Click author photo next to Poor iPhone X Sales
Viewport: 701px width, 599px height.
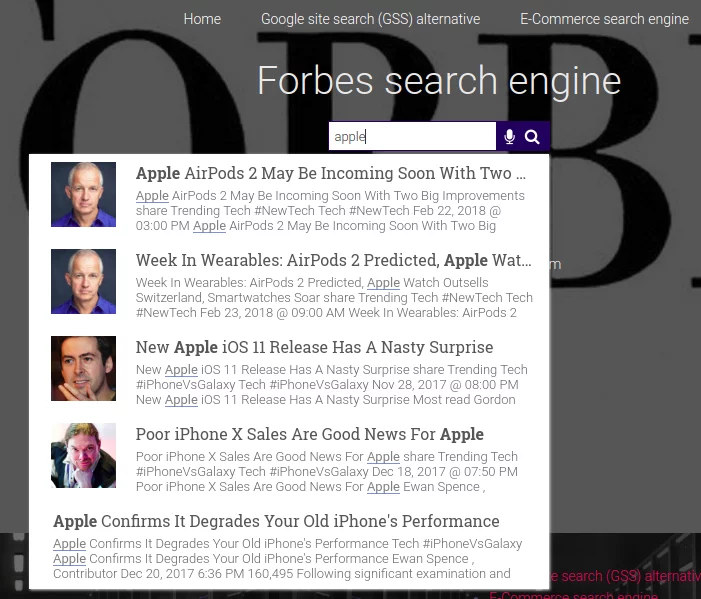[84, 455]
